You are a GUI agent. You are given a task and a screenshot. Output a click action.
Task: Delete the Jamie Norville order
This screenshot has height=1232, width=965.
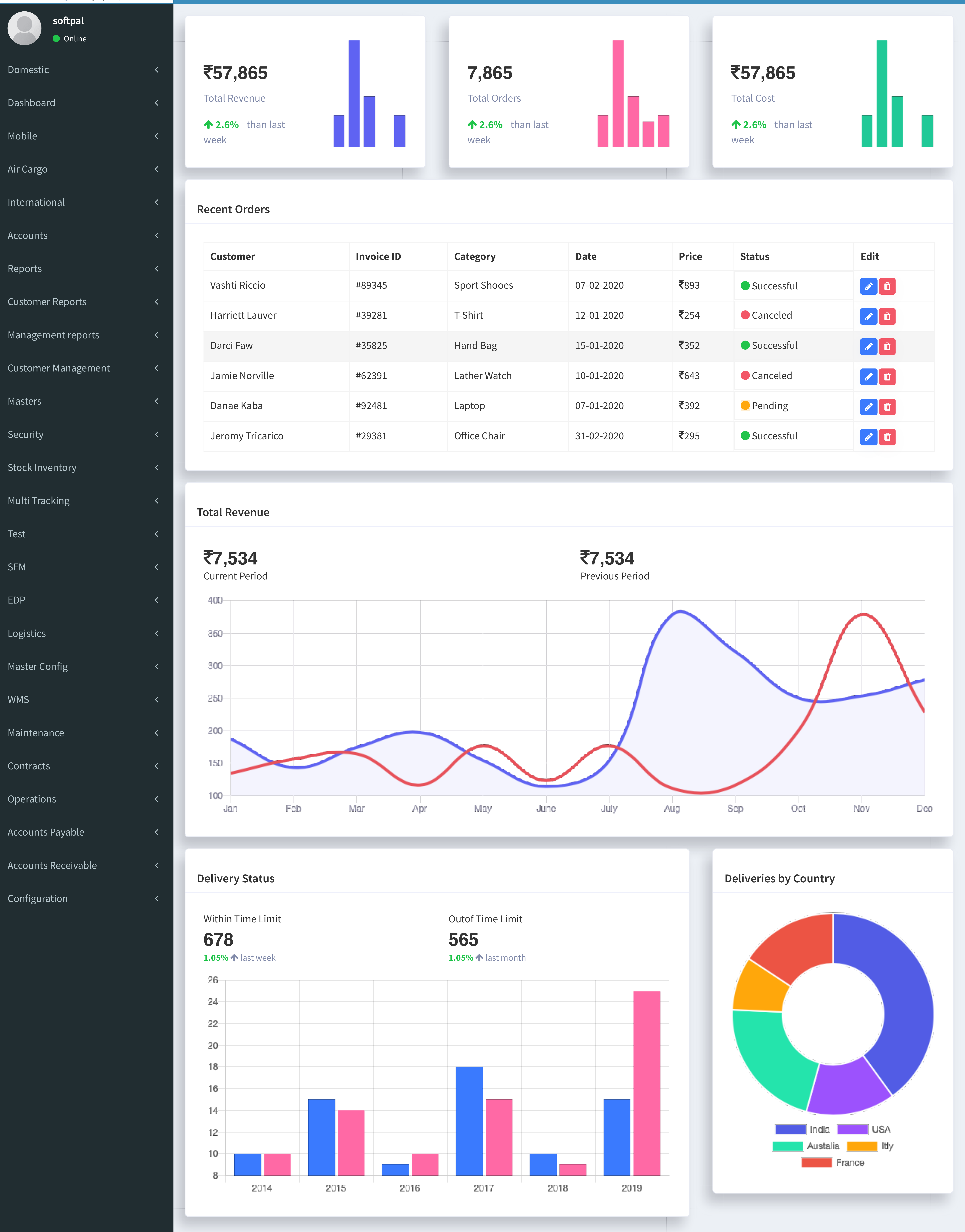coord(887,377)
